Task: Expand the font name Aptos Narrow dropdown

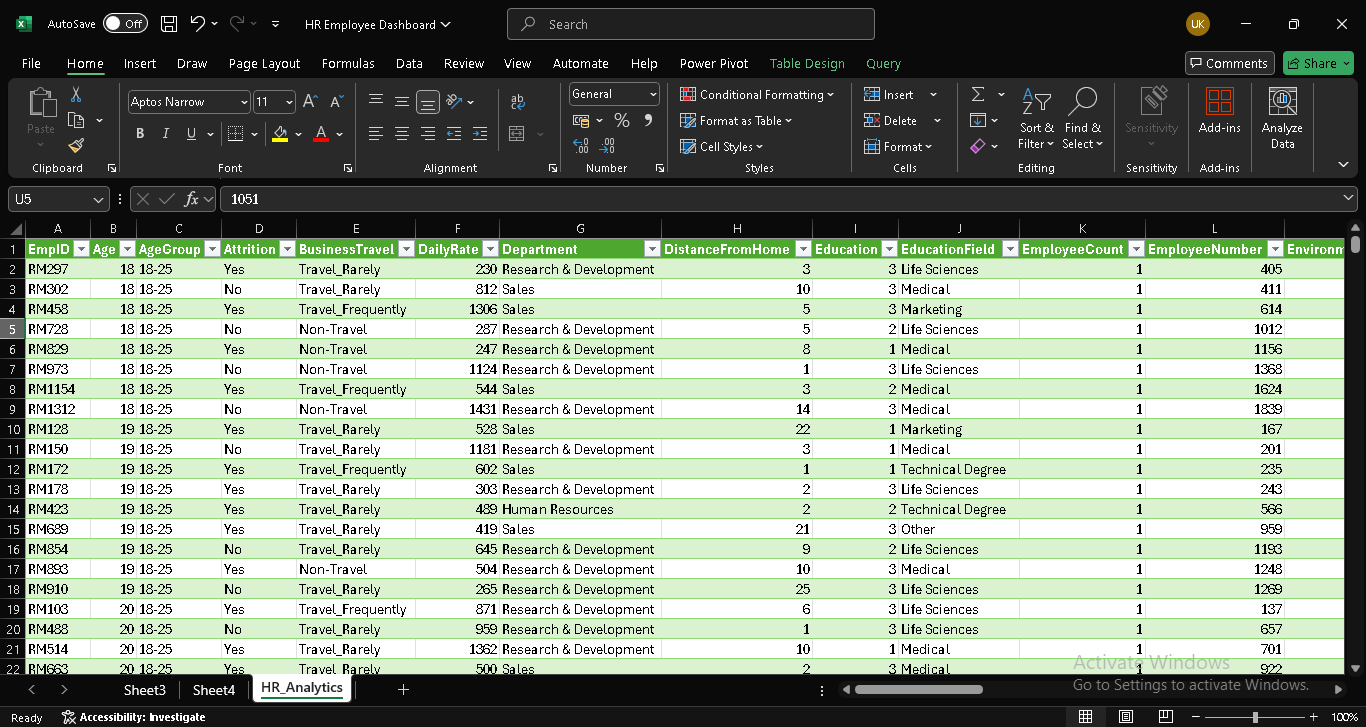Action: [244, 102]
